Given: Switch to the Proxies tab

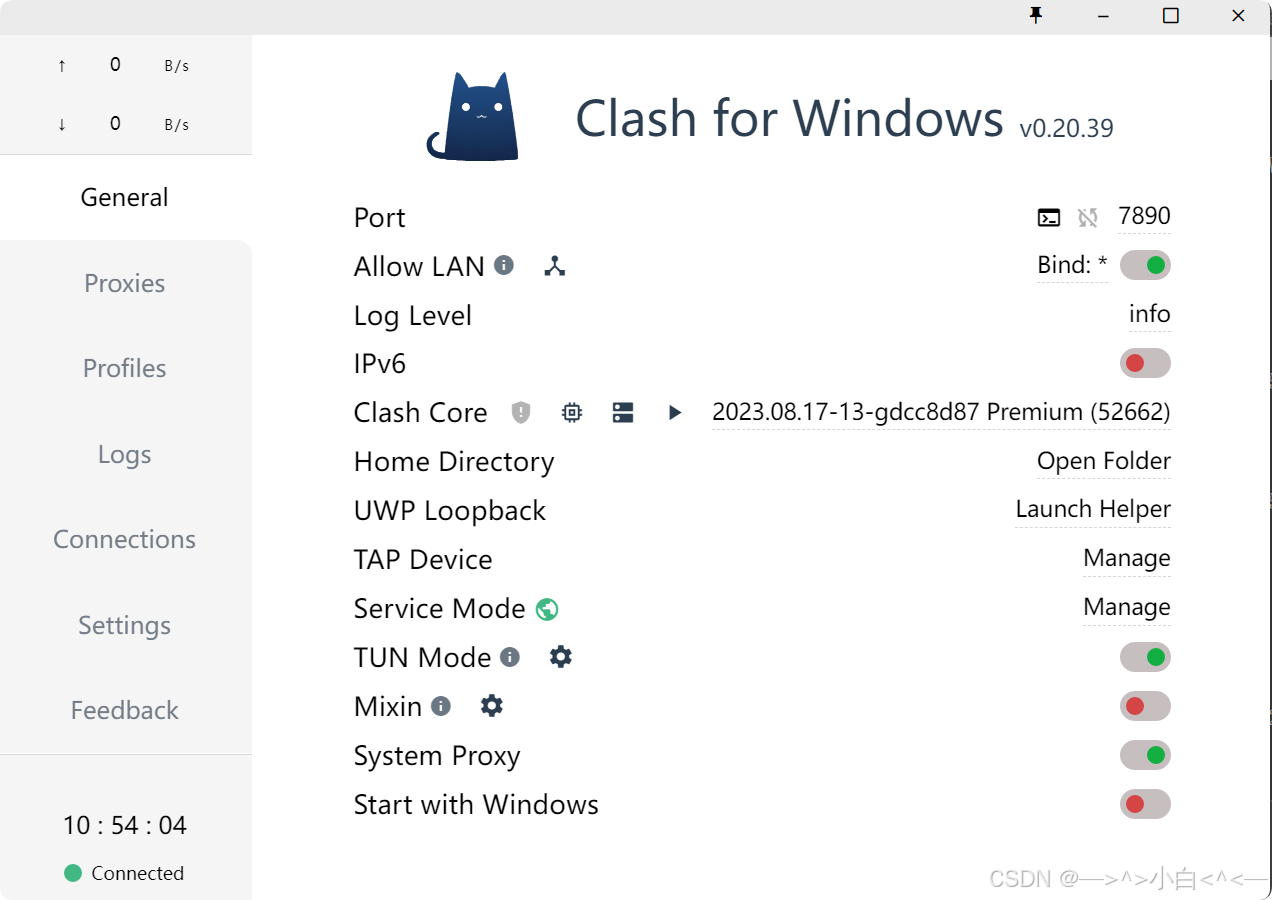Looking at the screenshot, I should coord(124,283).
